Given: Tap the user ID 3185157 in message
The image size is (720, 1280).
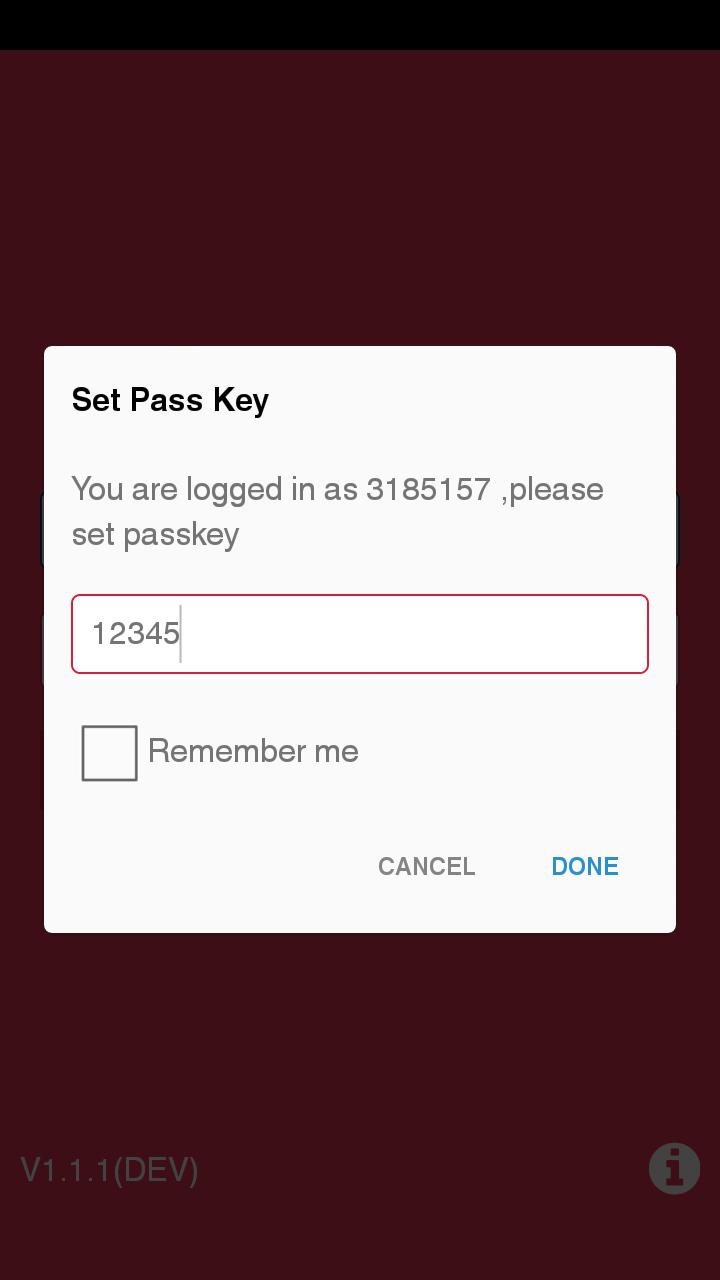Looking at the screenshot, I should click(x=428, y=489).
